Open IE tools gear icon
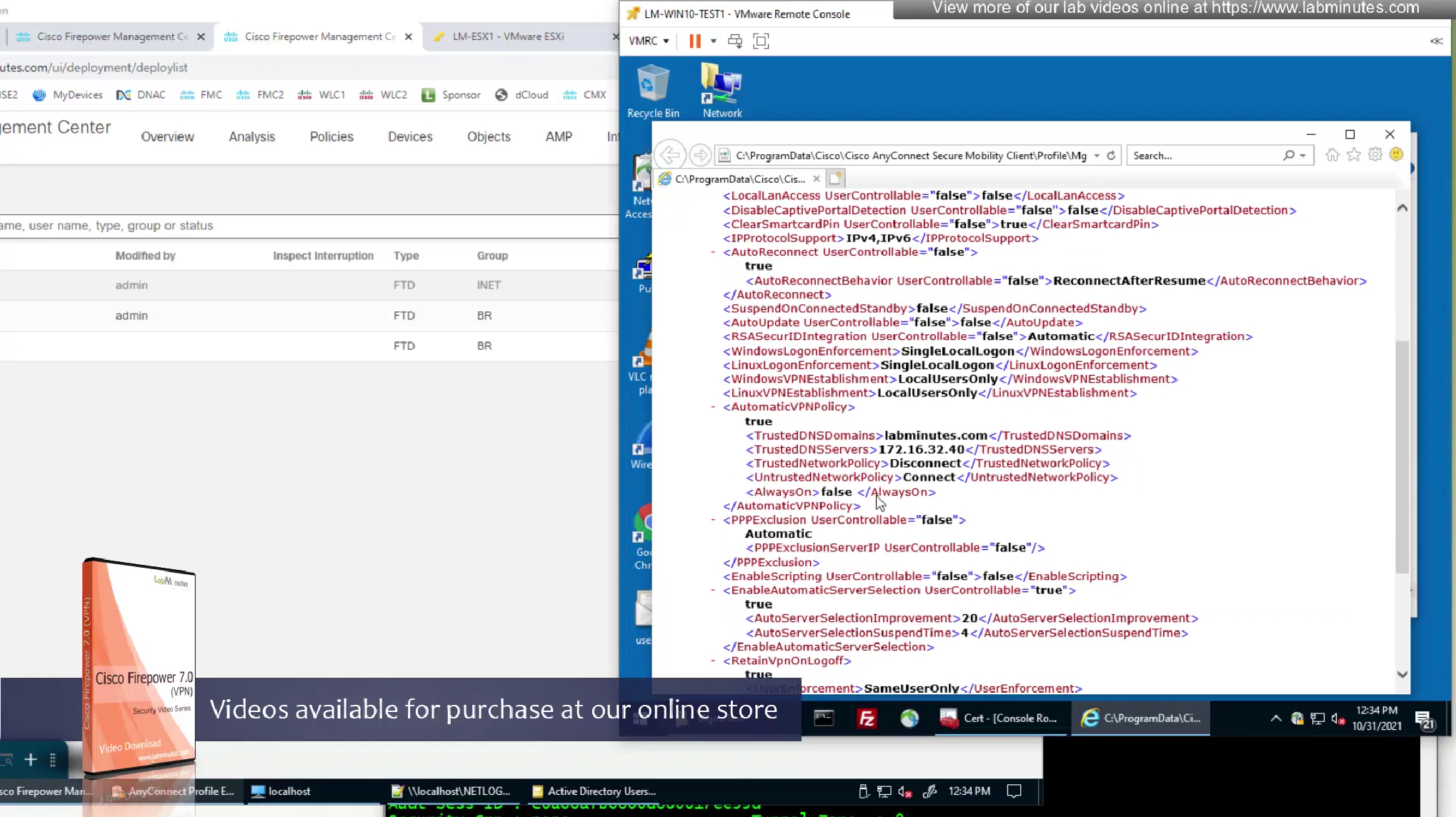Viewport: 1456px width, 817px height. tap(1375, 155)
